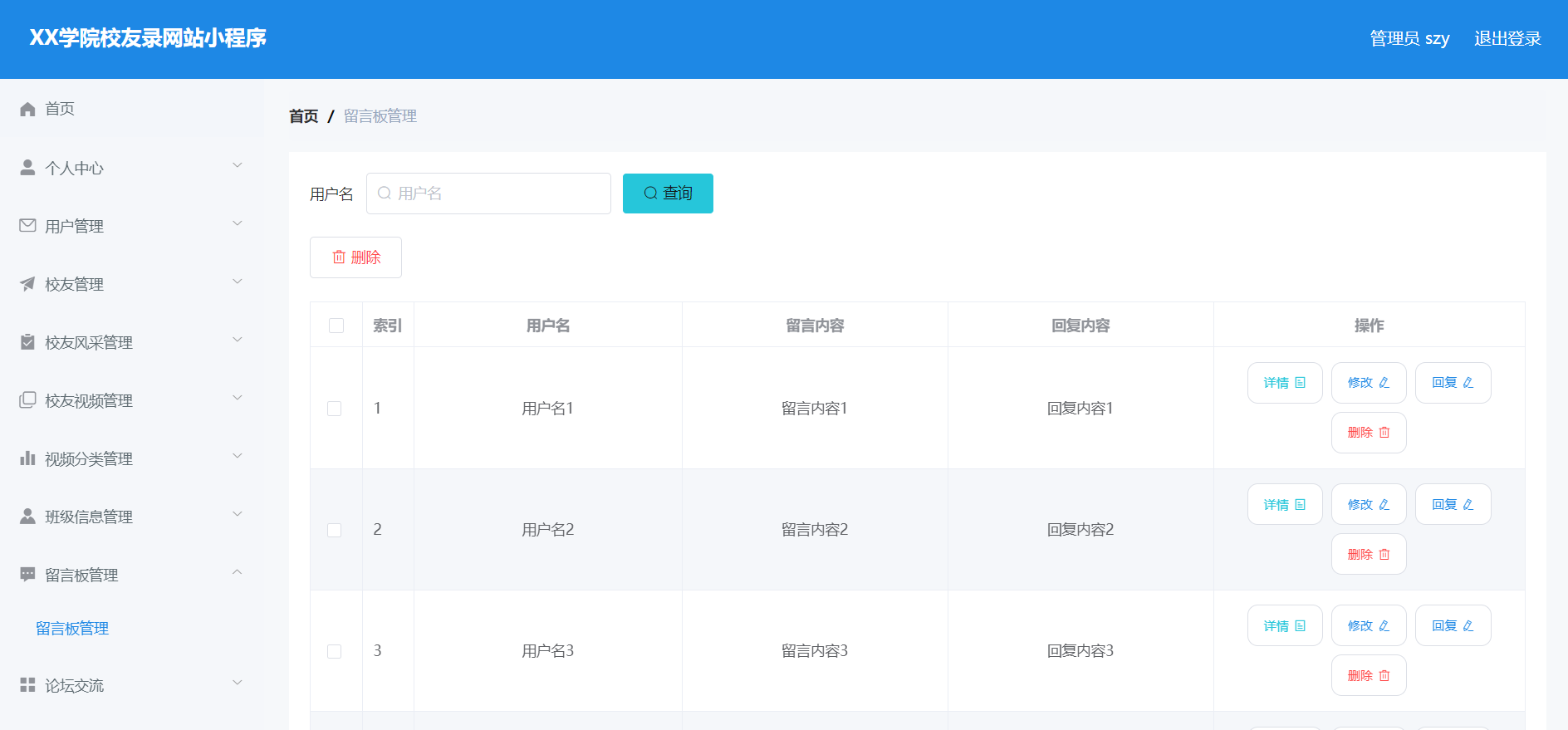Expand 论坛交流 using its chevron arrow
The height and width of the screenshot is (730, 1568).
pyautogui.click(x=238, y=683)
